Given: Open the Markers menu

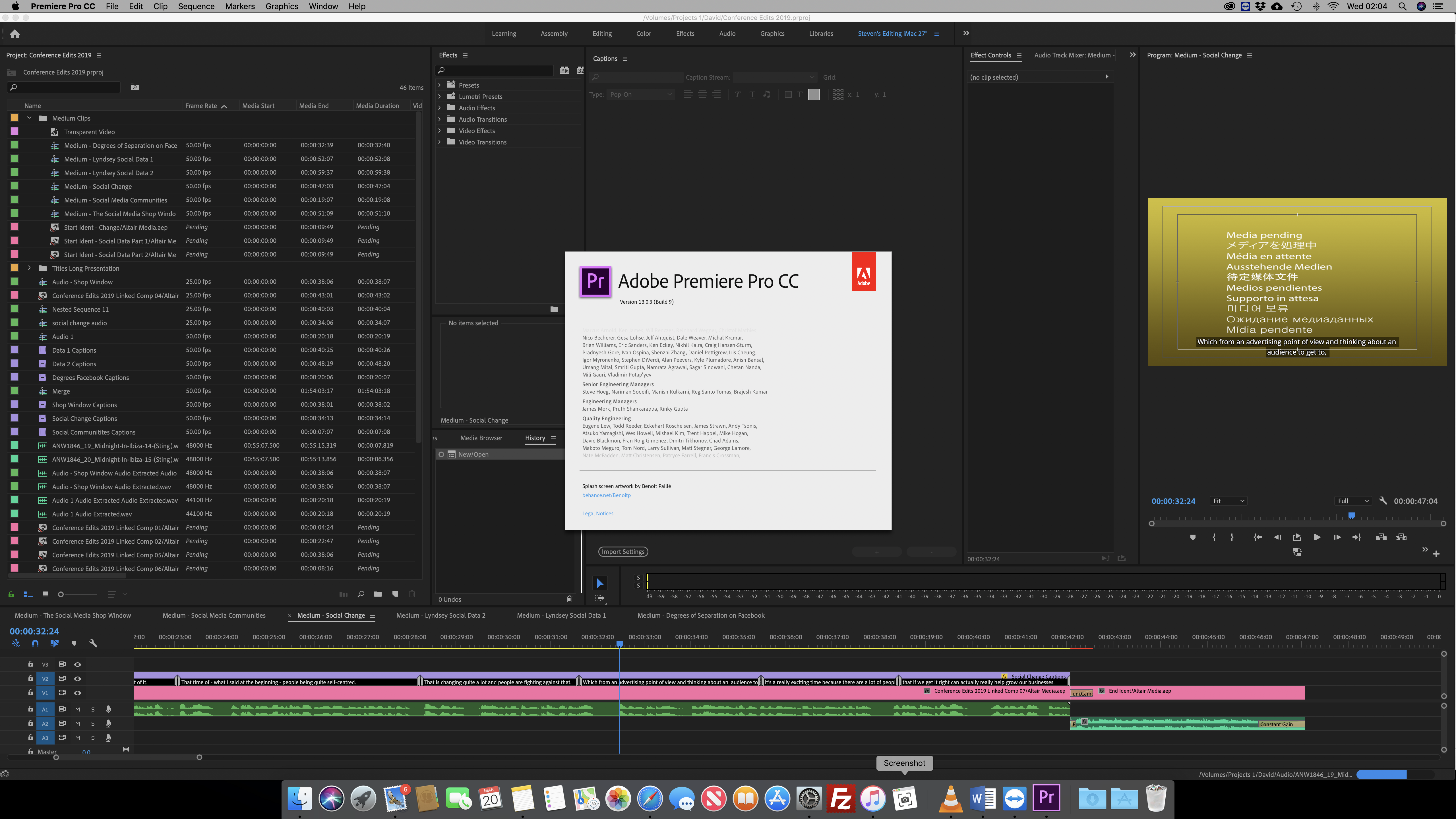Looking at the screenshot, I should pyautogui.click(x=240, y=6).
